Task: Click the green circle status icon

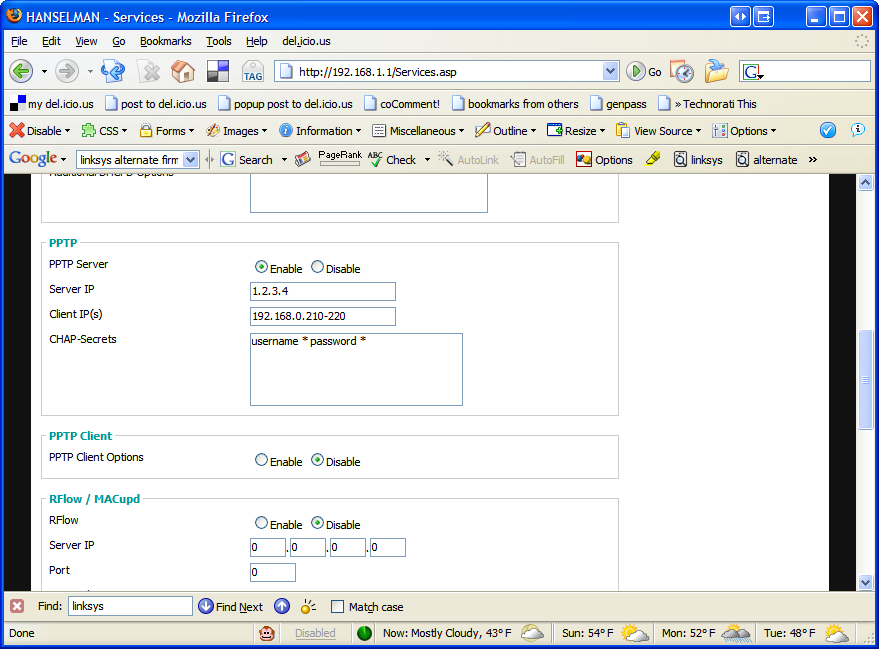Action: 364,633
